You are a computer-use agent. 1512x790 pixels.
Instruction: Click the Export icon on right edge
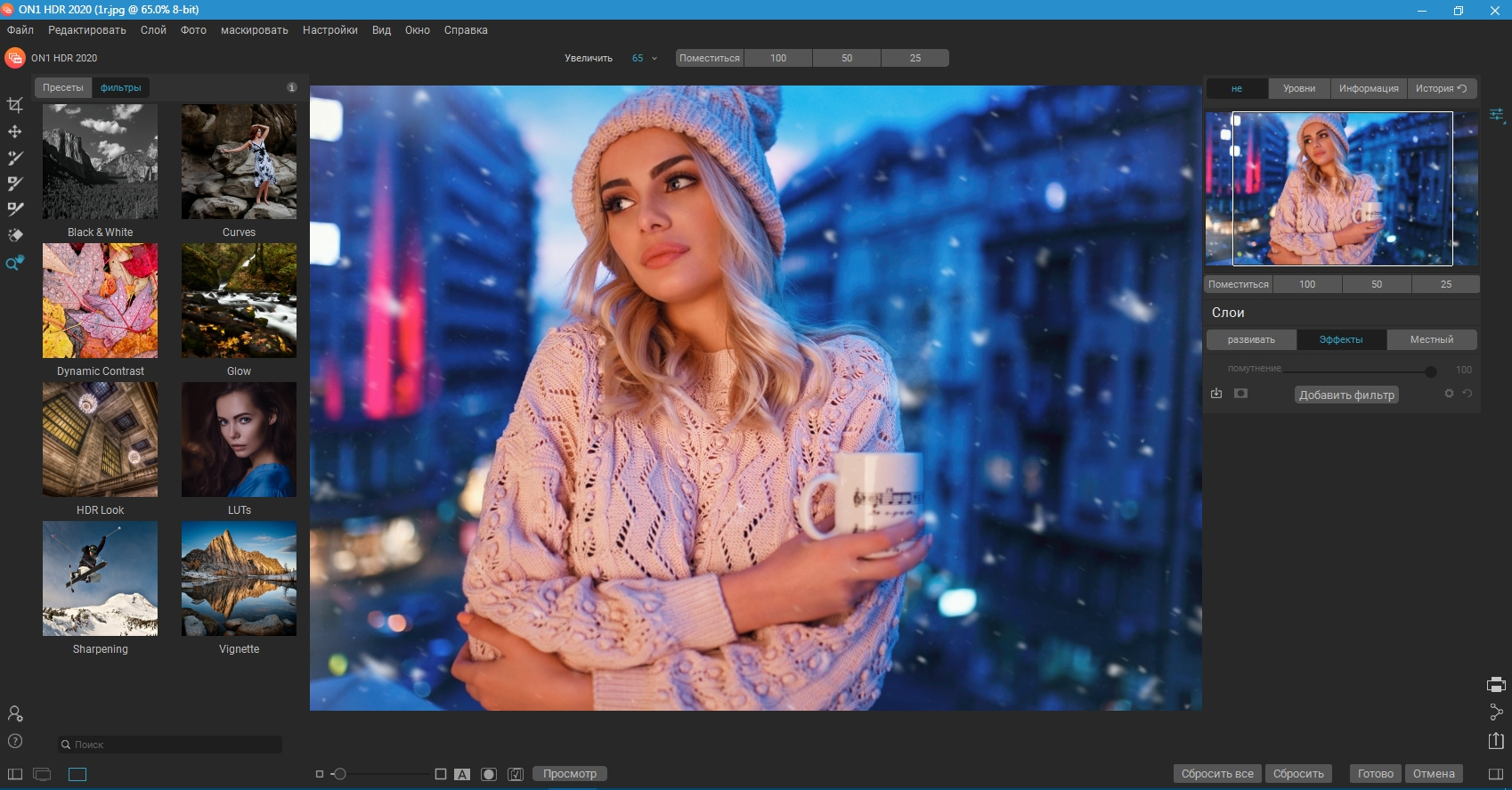[x=1496, y=740]
